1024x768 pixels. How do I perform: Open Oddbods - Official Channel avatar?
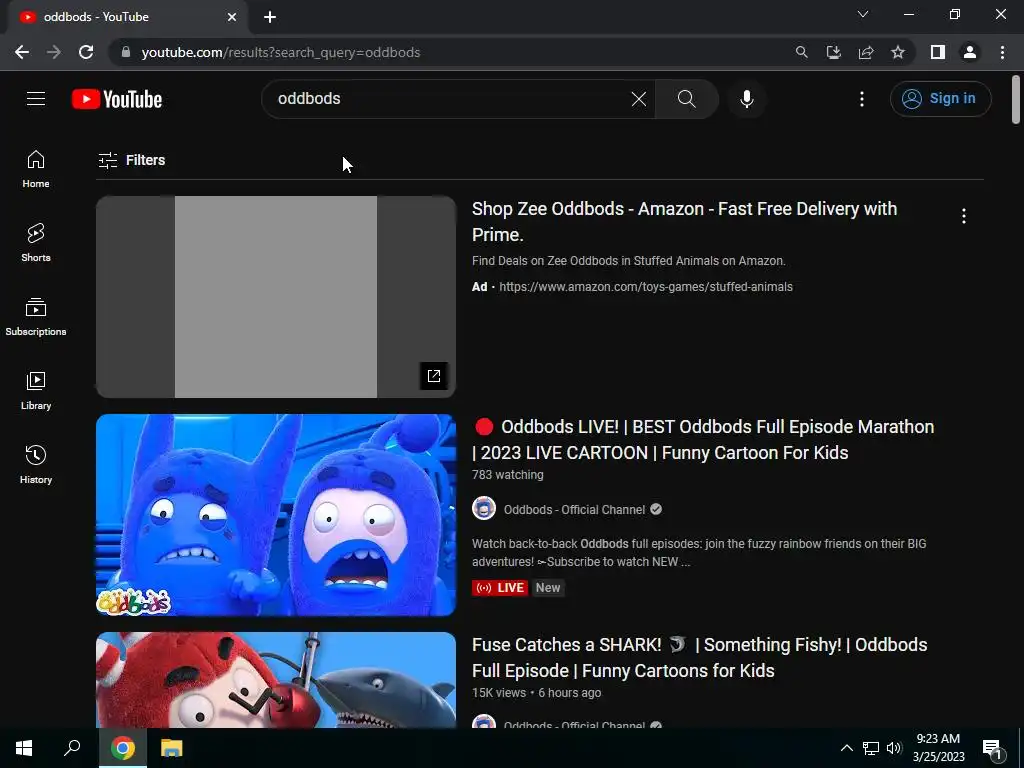click(484, 509)
